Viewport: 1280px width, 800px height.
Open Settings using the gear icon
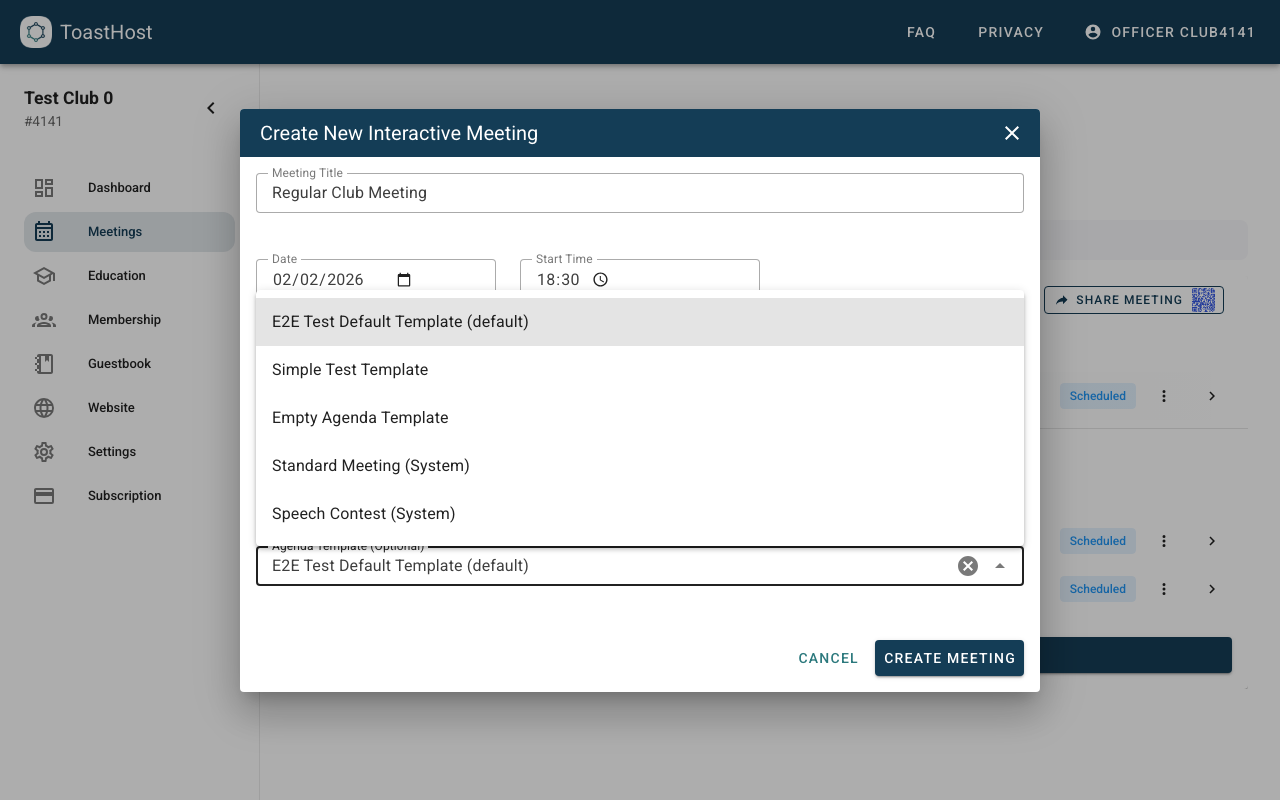pyautogui.click(x=43, y=451)
